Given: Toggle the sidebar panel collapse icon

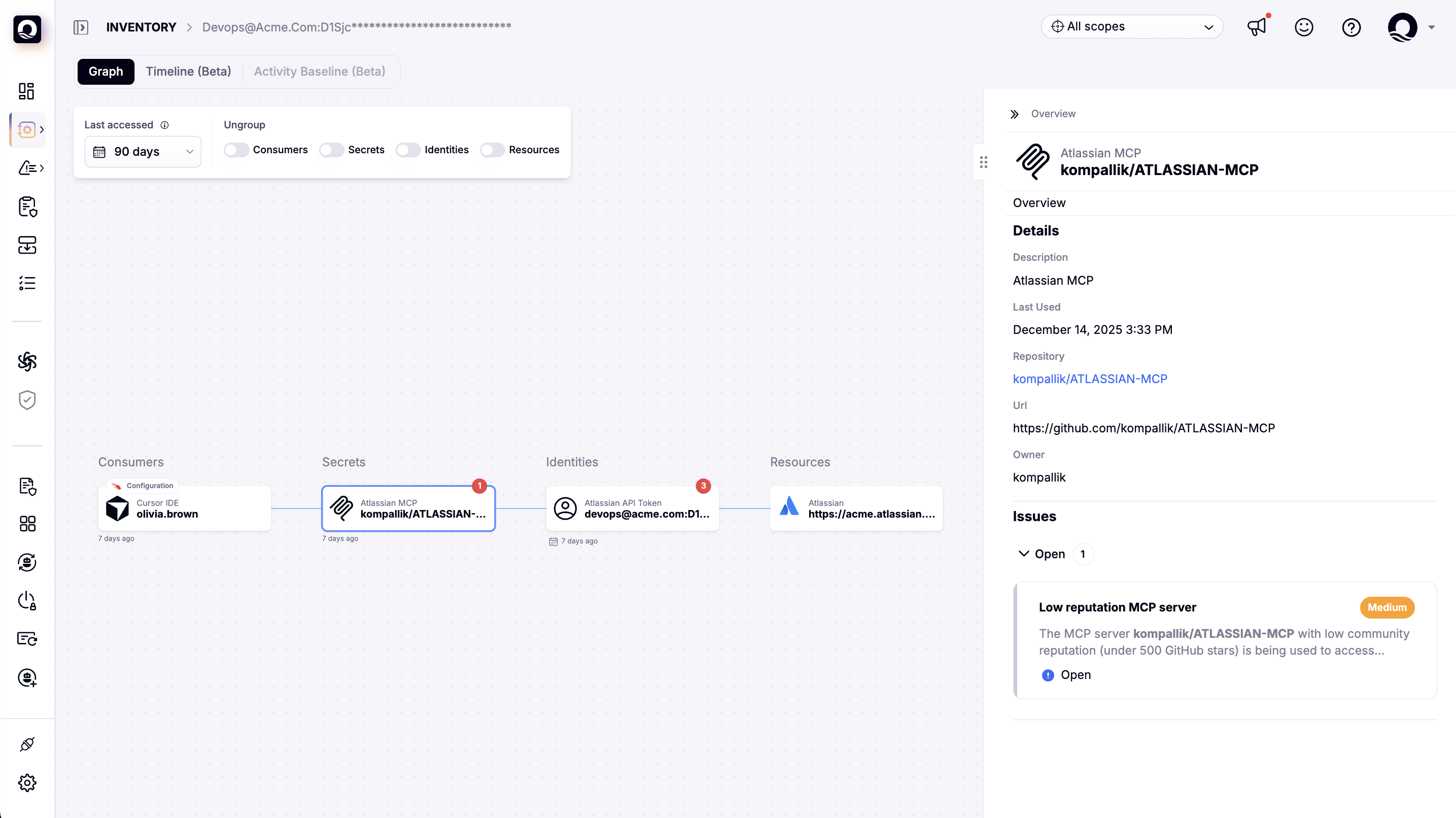Looking at the screenshot, I should (x=81, y=27).
